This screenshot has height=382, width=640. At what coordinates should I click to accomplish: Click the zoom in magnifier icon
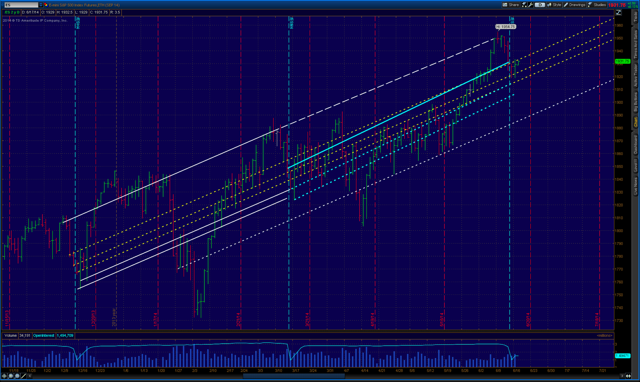[11, 376]
